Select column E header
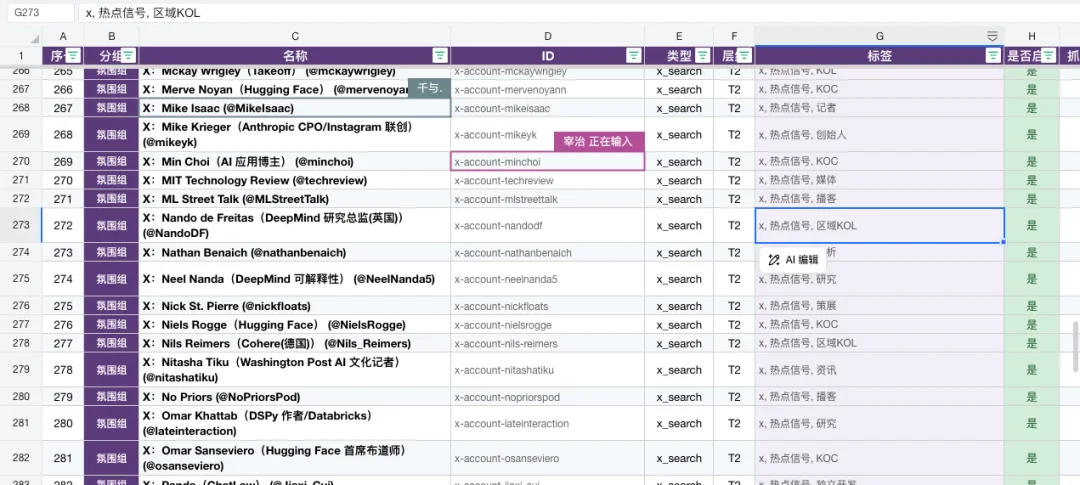This screenshot has height=485, width=1080. point(679,37)
